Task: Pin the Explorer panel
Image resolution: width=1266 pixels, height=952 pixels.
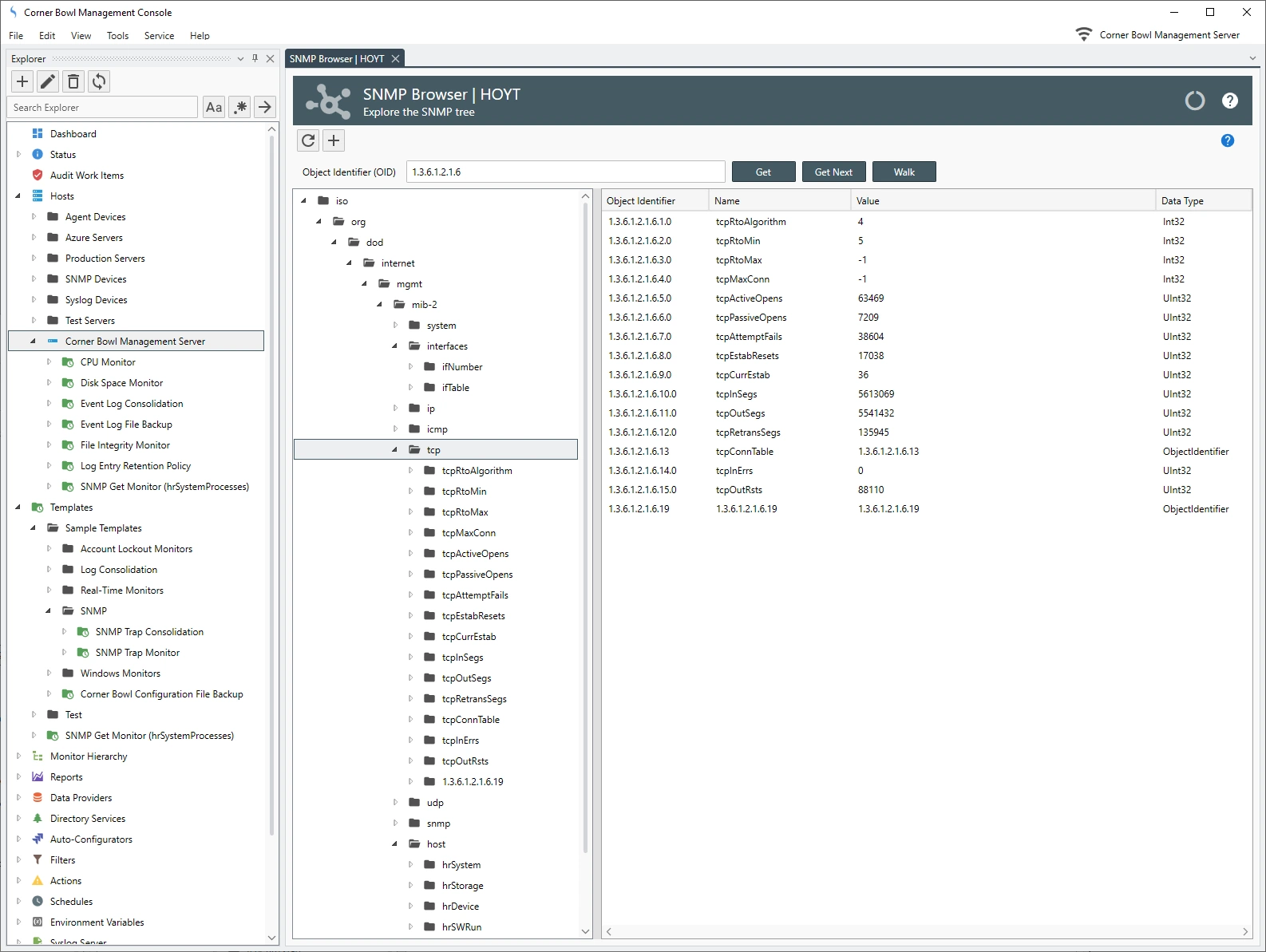Action: coord(255,58)
